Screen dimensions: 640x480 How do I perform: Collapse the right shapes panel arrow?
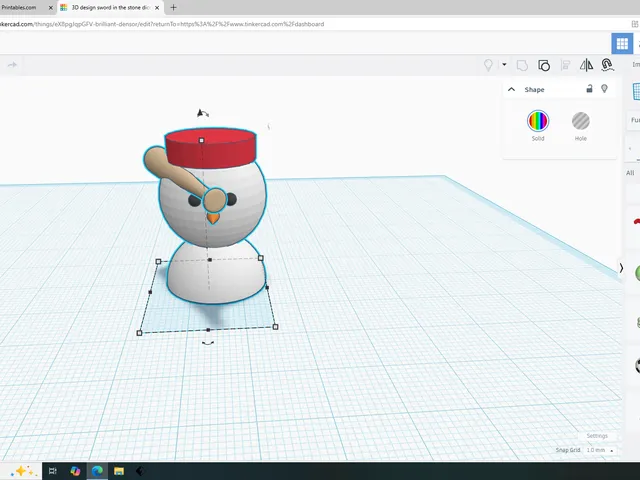(x=621, y=268)
